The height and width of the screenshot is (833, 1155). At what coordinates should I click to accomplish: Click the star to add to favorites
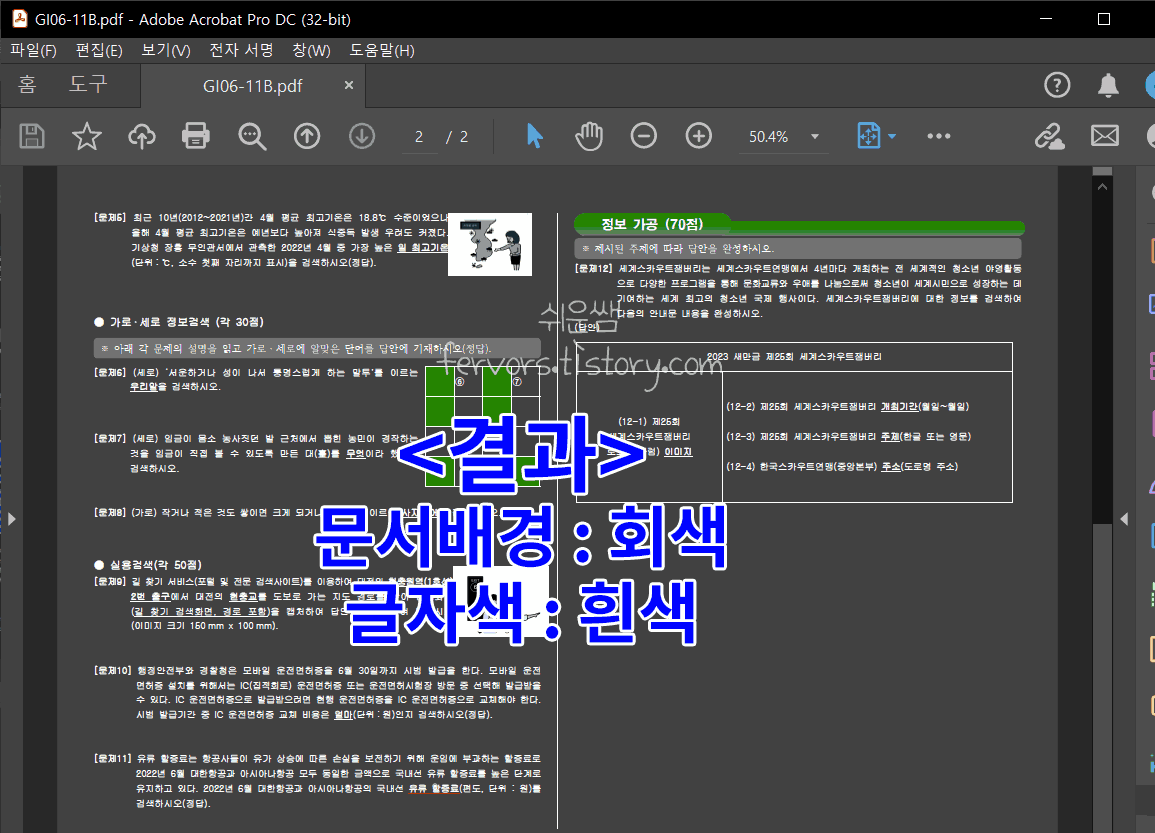[x=86, y=136]
